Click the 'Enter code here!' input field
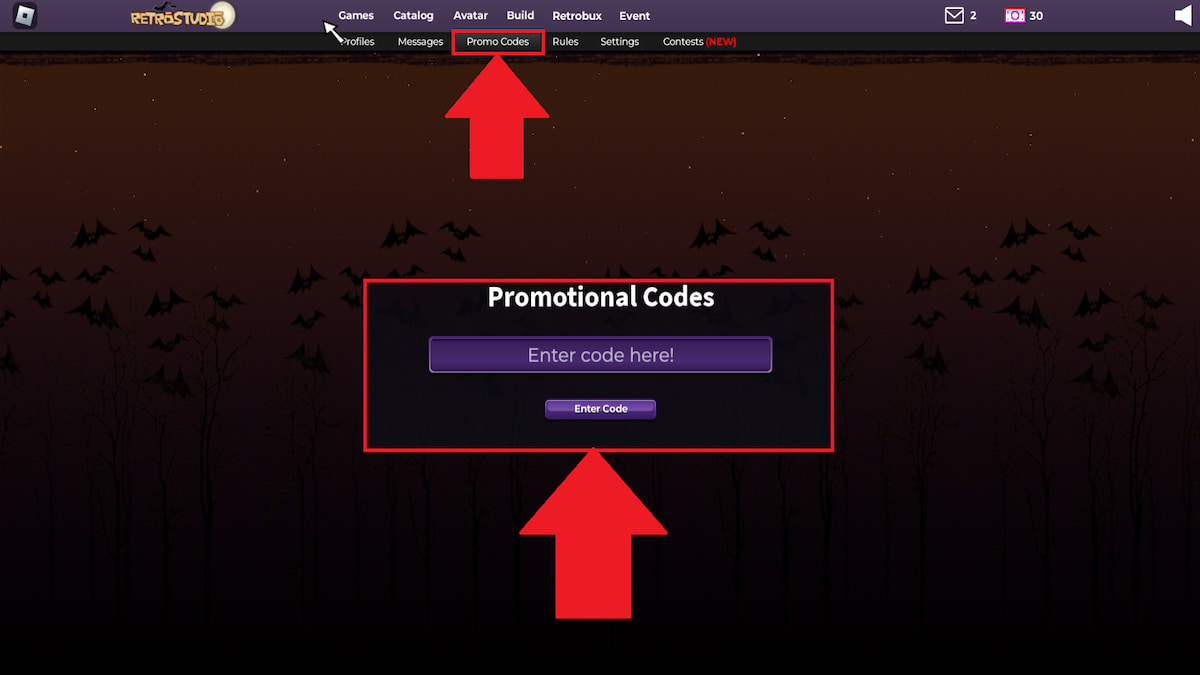This screenshot has height=675, width=1200. [600, 355]
